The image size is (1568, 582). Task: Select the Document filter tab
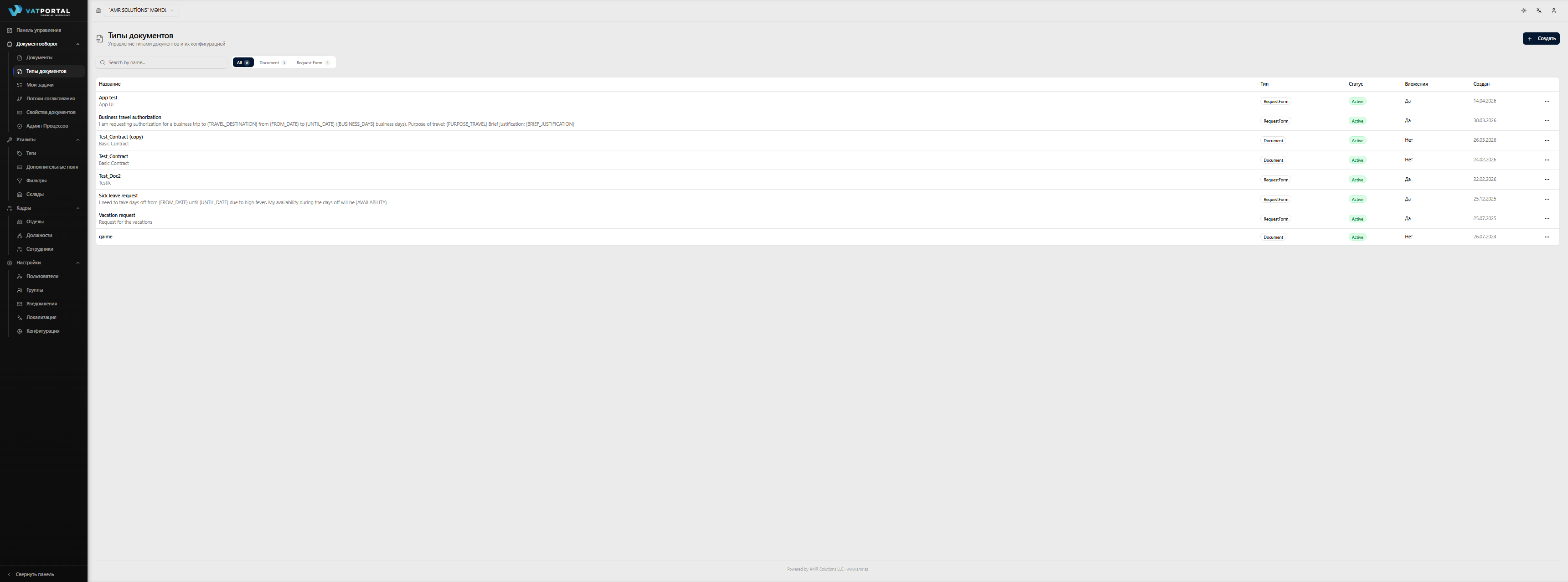click(273, 63)
